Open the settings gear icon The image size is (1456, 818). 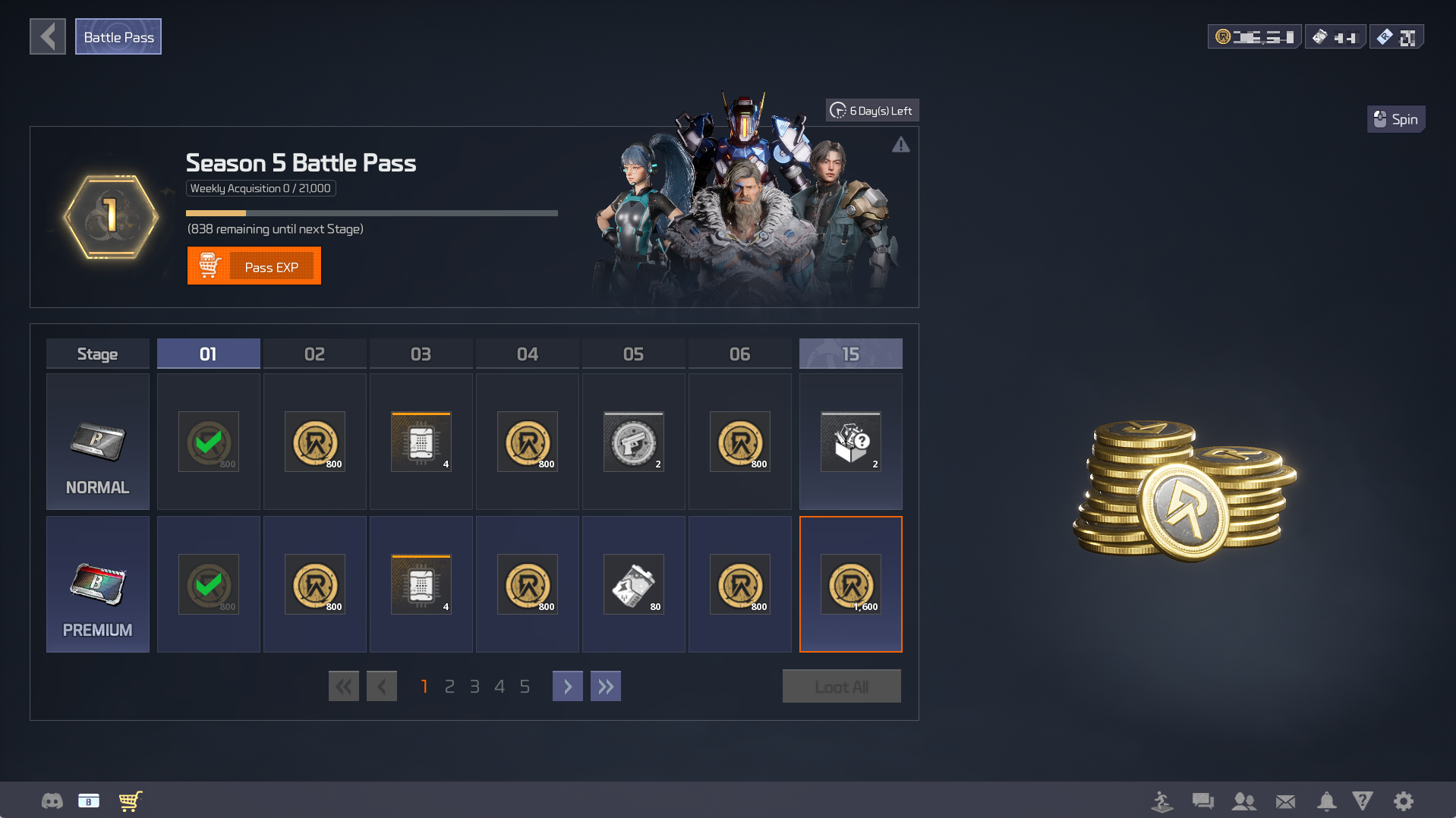(x=1403, y=801)
